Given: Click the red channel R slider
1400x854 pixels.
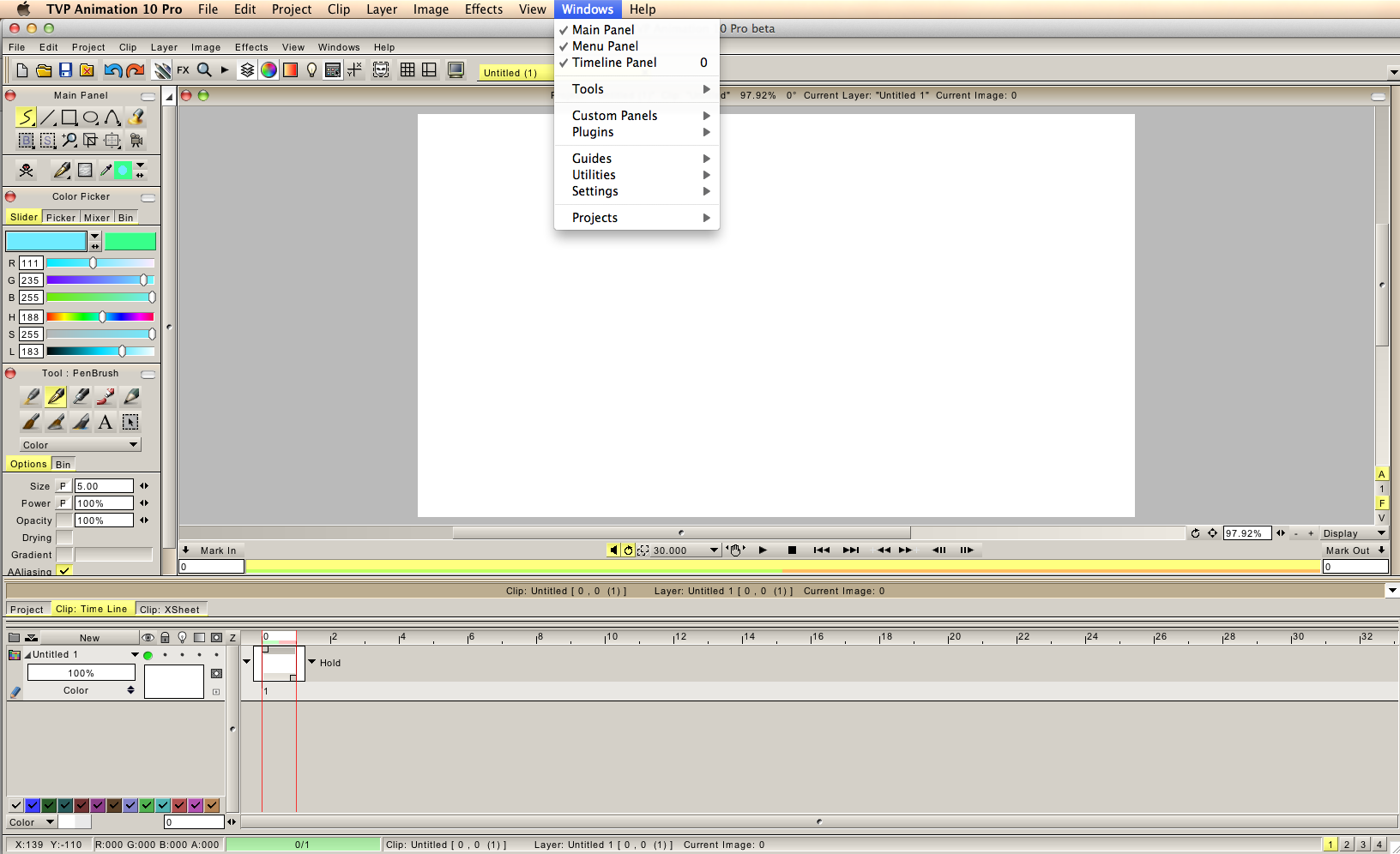Looking at the screenshot, I should [100, 263].
